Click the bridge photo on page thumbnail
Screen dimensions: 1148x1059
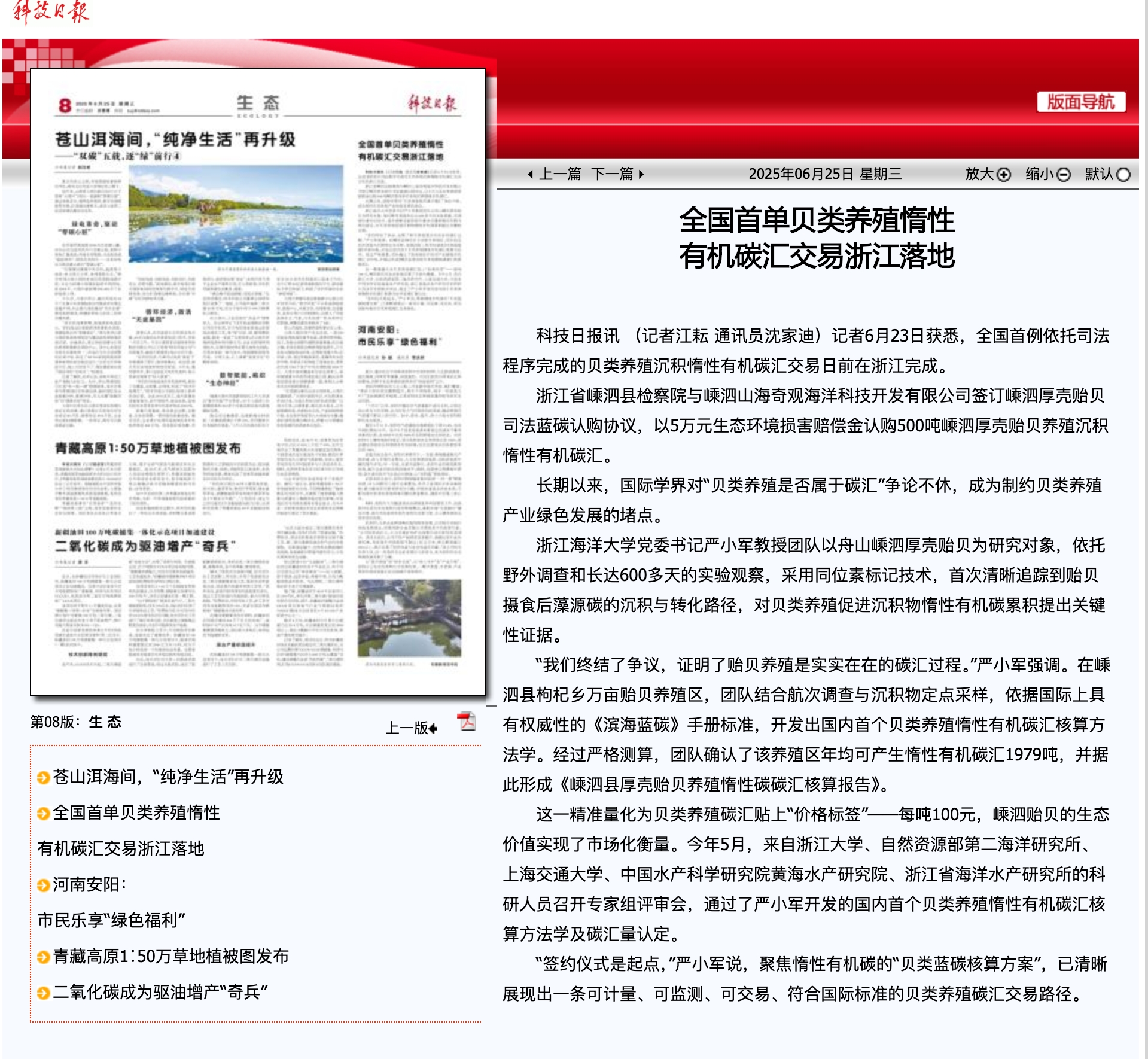[410, 618]
